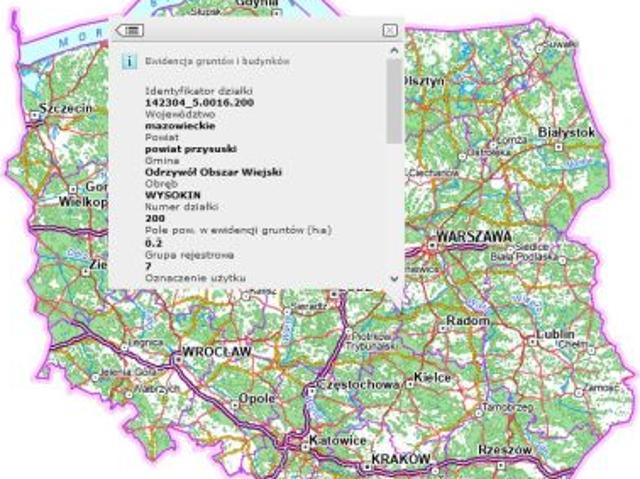Screen dimensions: 640x479
Task: Click the Szczecin label on the map
Action: point(66,108)
